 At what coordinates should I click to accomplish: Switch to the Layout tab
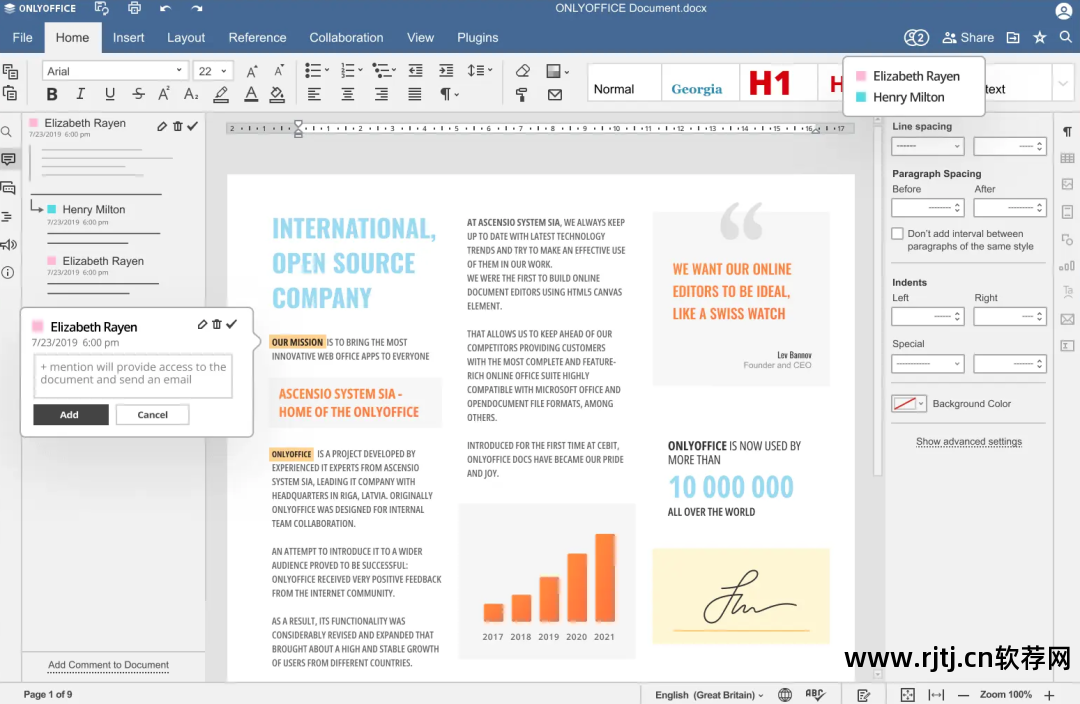186,37
